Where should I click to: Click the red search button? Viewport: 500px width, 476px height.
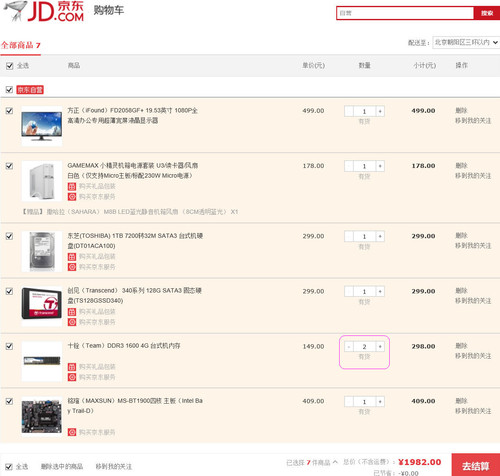pyautogui.click(x=487, y=13)
